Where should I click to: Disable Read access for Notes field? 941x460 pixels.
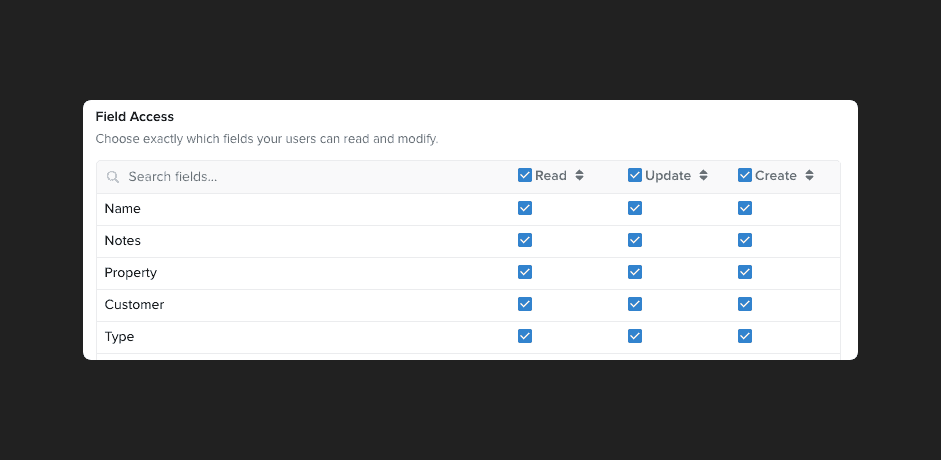(525, 240)
